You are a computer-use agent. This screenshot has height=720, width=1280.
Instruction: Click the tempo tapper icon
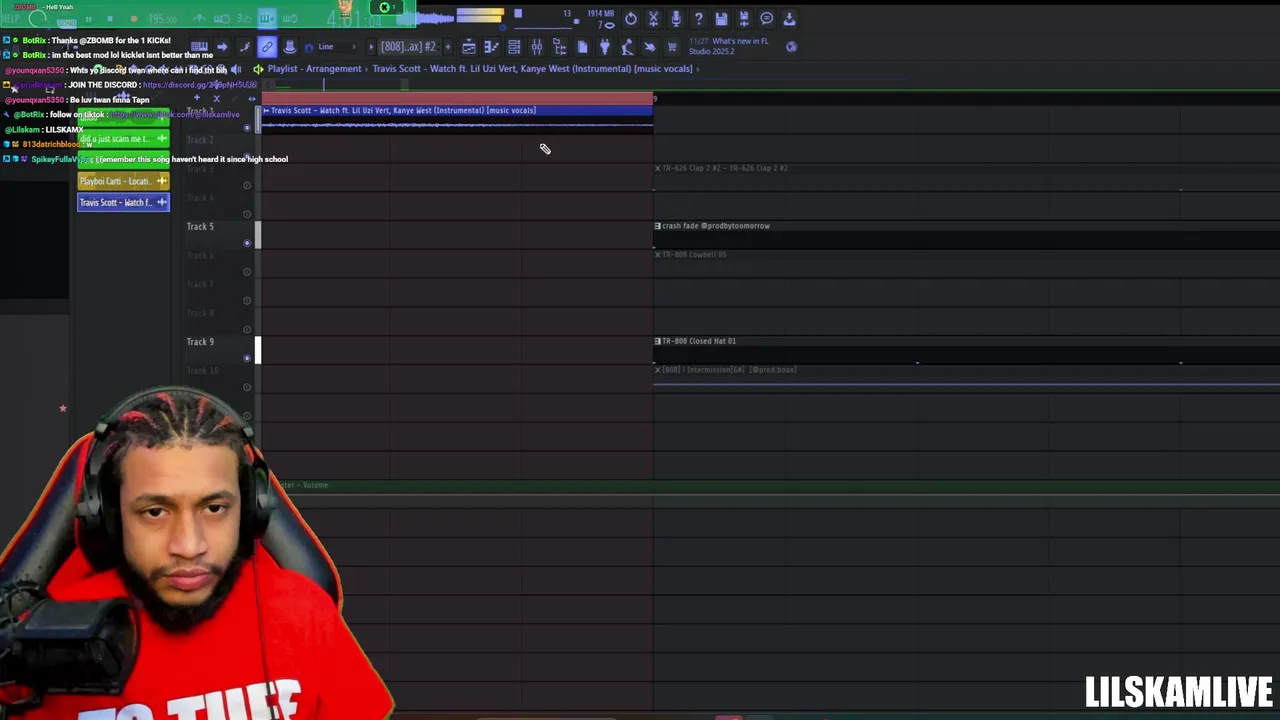(627, 47)
